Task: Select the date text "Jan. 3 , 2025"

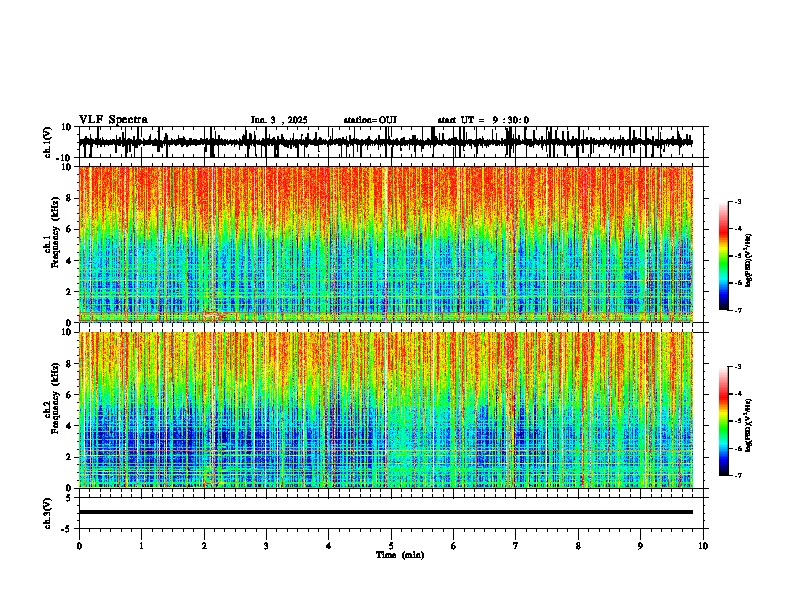Action: pos(279,120)
